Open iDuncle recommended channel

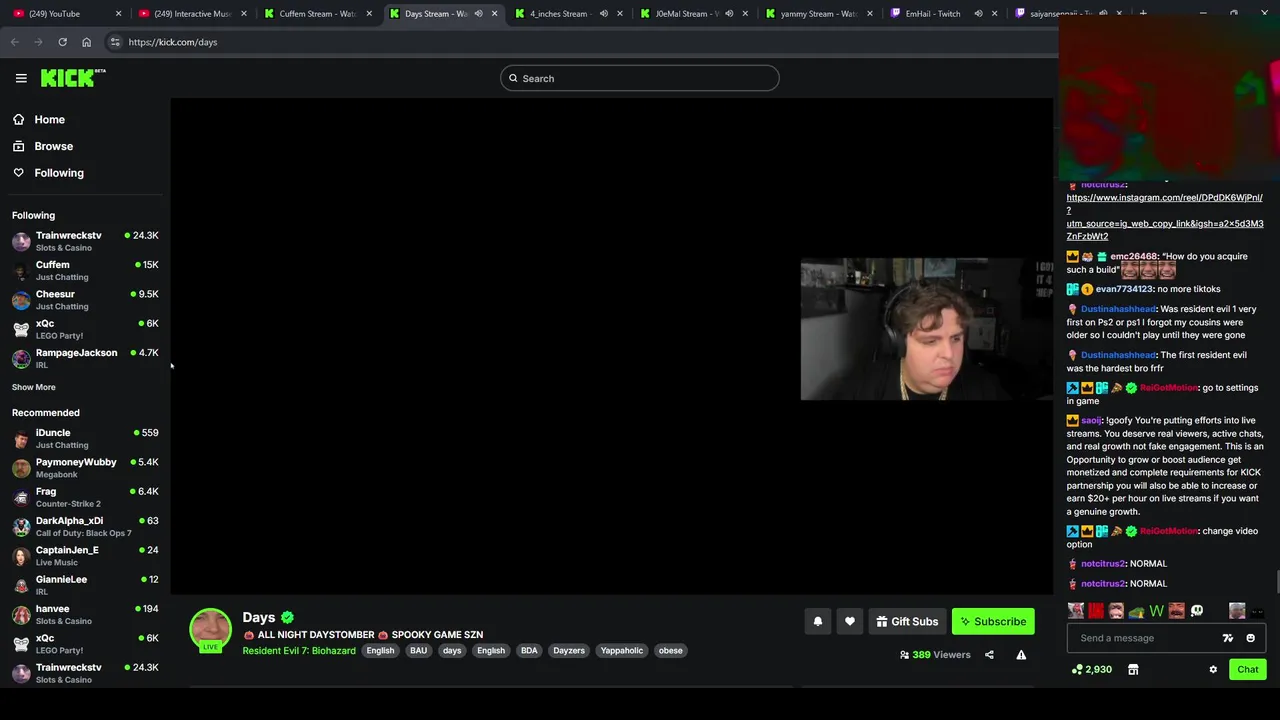[x=85, y=438]
